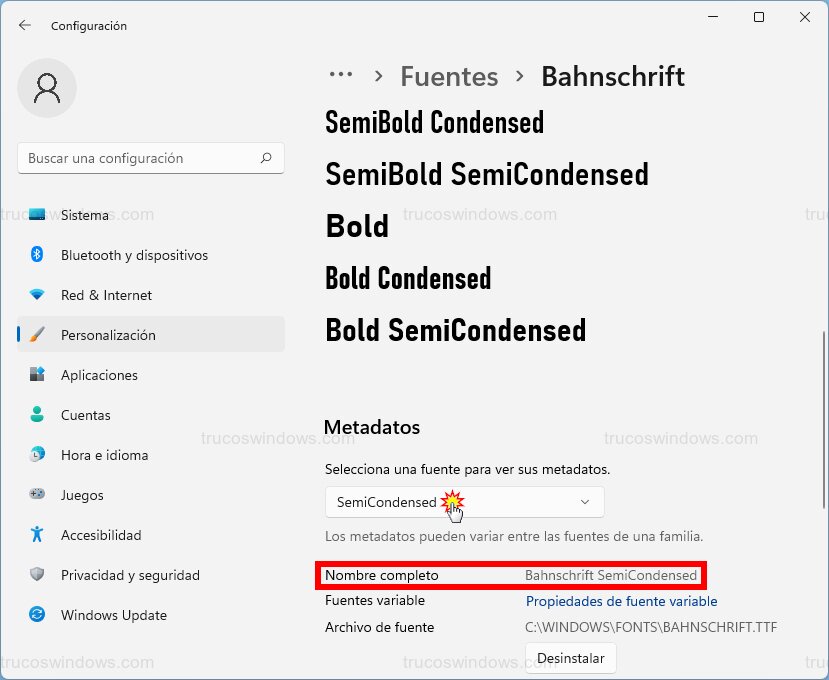Click the back arrow in title bar
This screenshot has height=680, width=829.
click(25, 25)
